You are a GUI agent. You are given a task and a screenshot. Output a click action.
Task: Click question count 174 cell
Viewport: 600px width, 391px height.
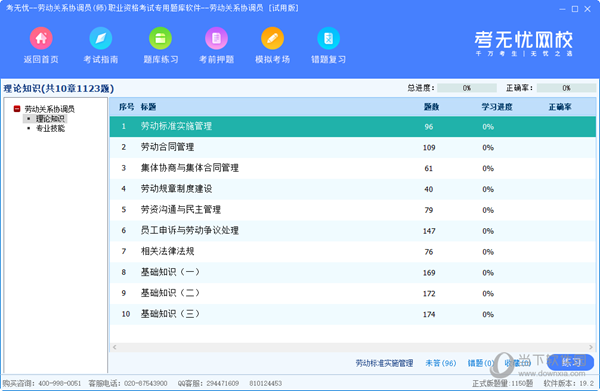point(429,314)
